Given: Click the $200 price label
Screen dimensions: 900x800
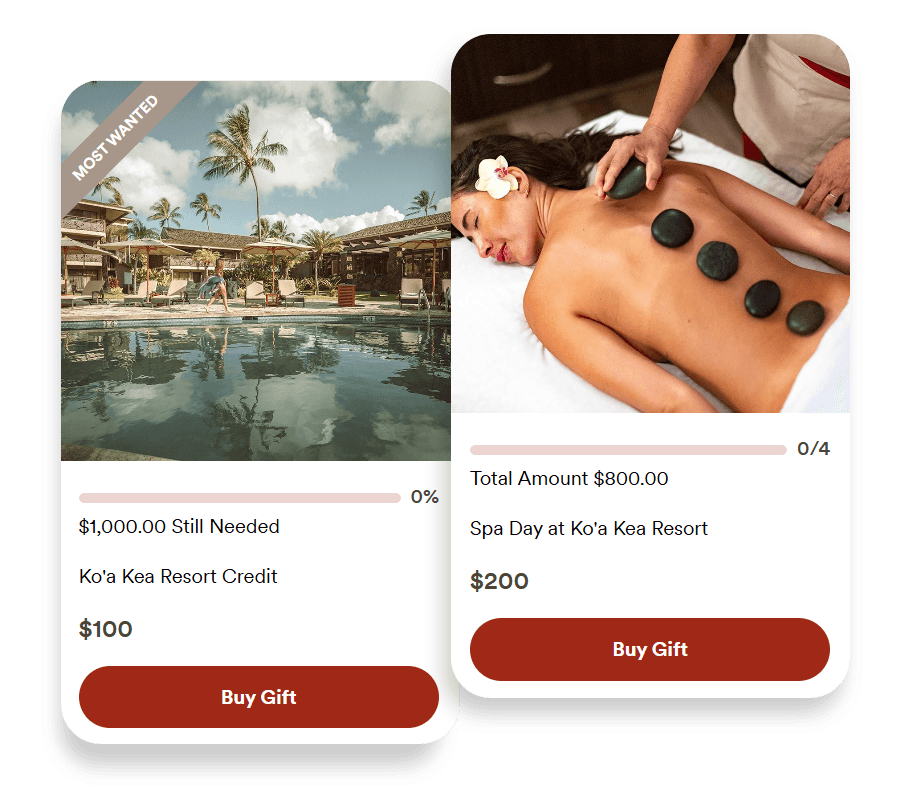Looking at the screenshot, I should point(499,581).
